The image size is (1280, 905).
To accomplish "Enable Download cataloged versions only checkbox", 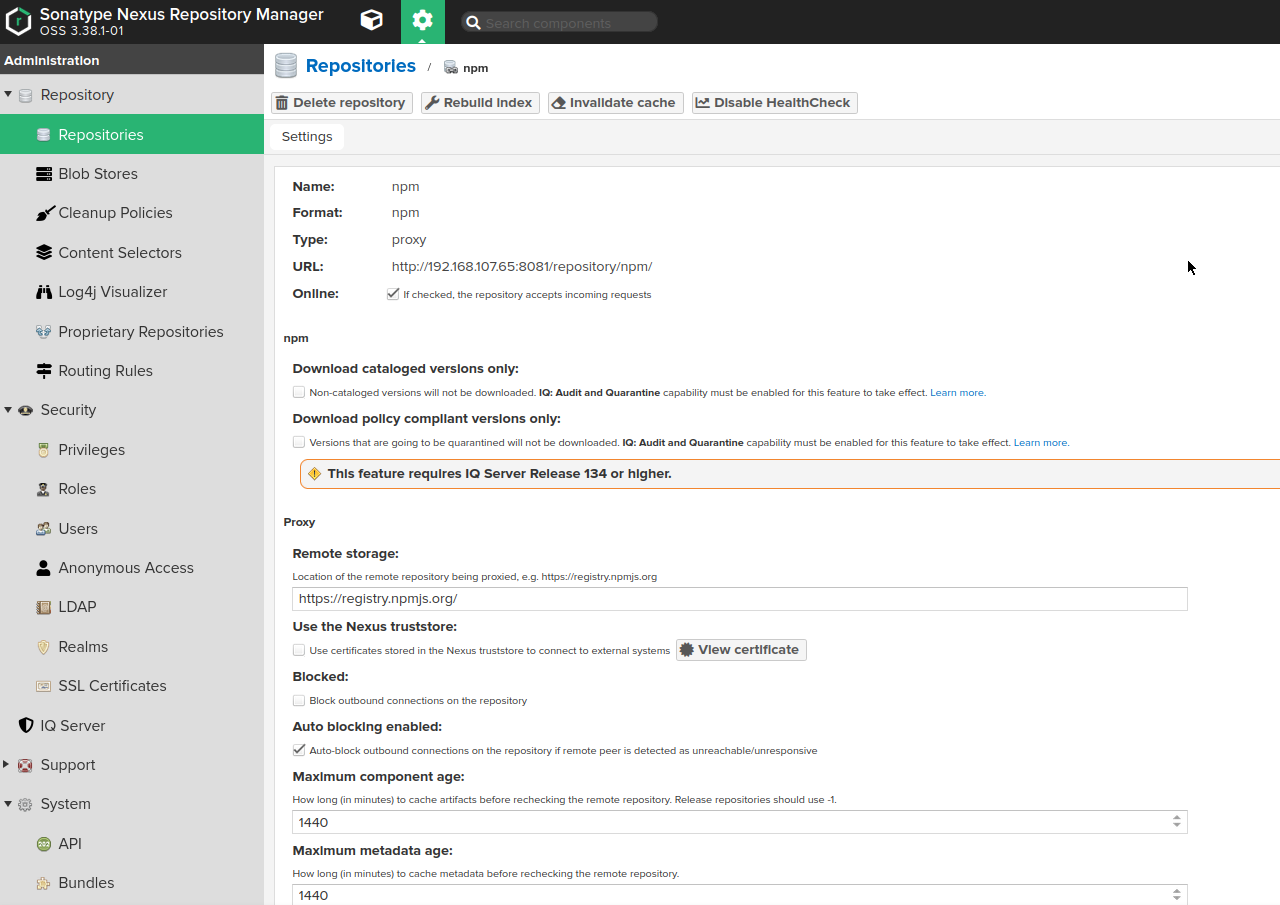I will coord(299,393).
